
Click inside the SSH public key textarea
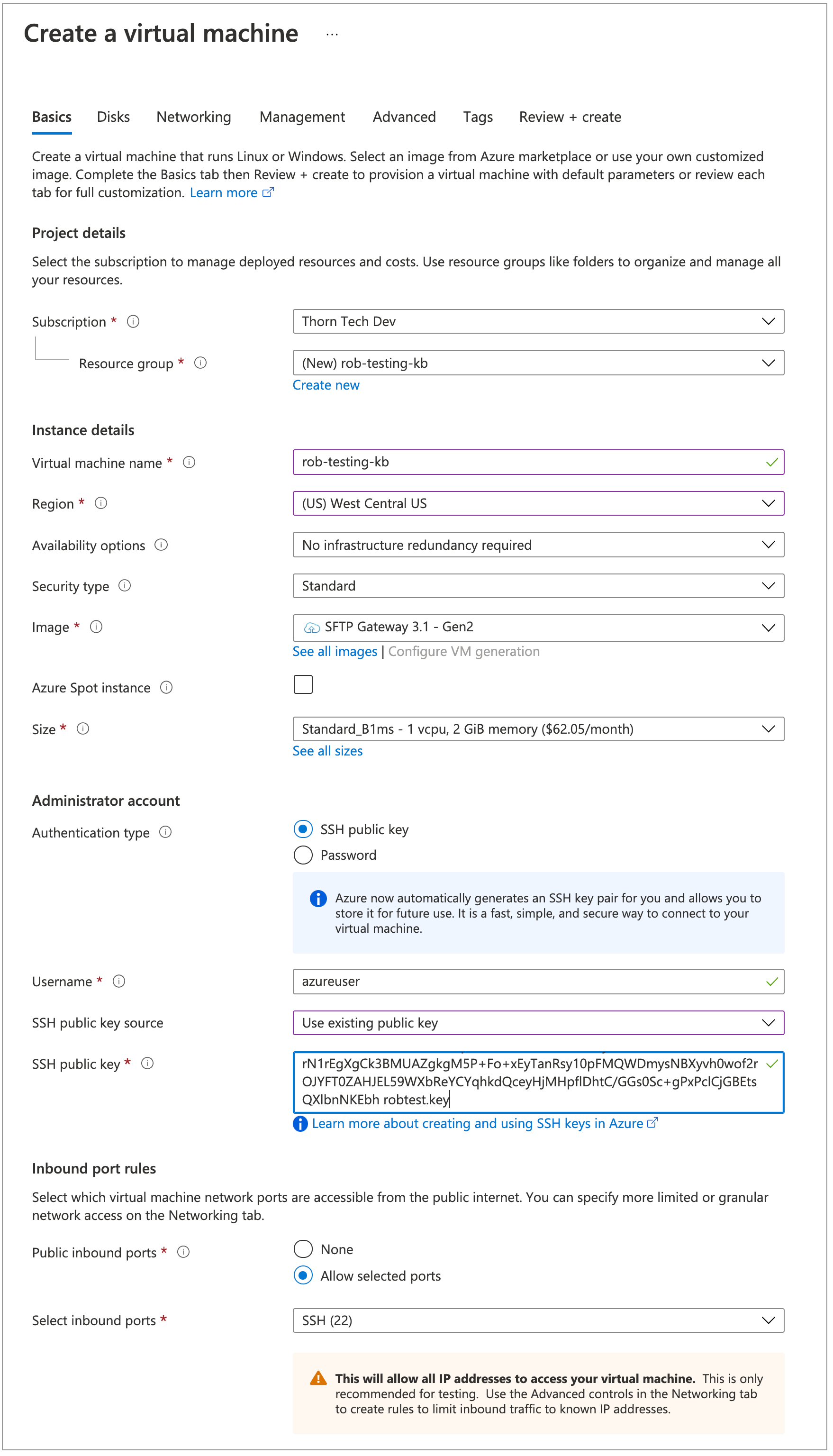tap(538, 1083)
